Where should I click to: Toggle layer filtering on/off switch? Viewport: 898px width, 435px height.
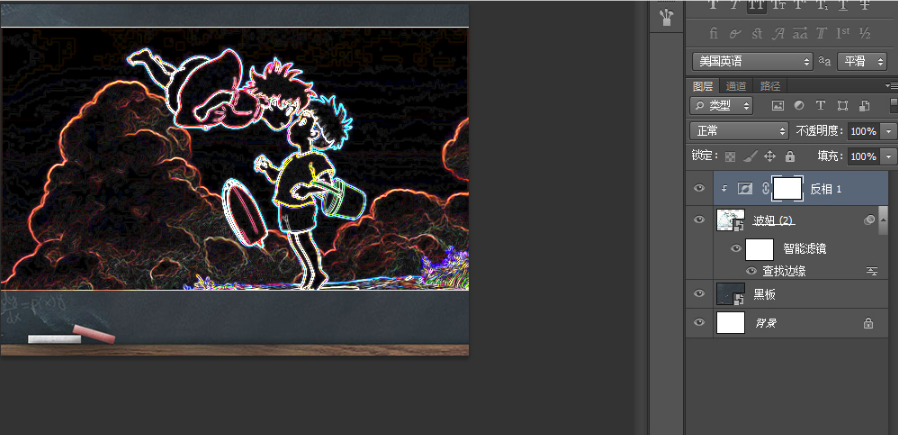(894, 106)
